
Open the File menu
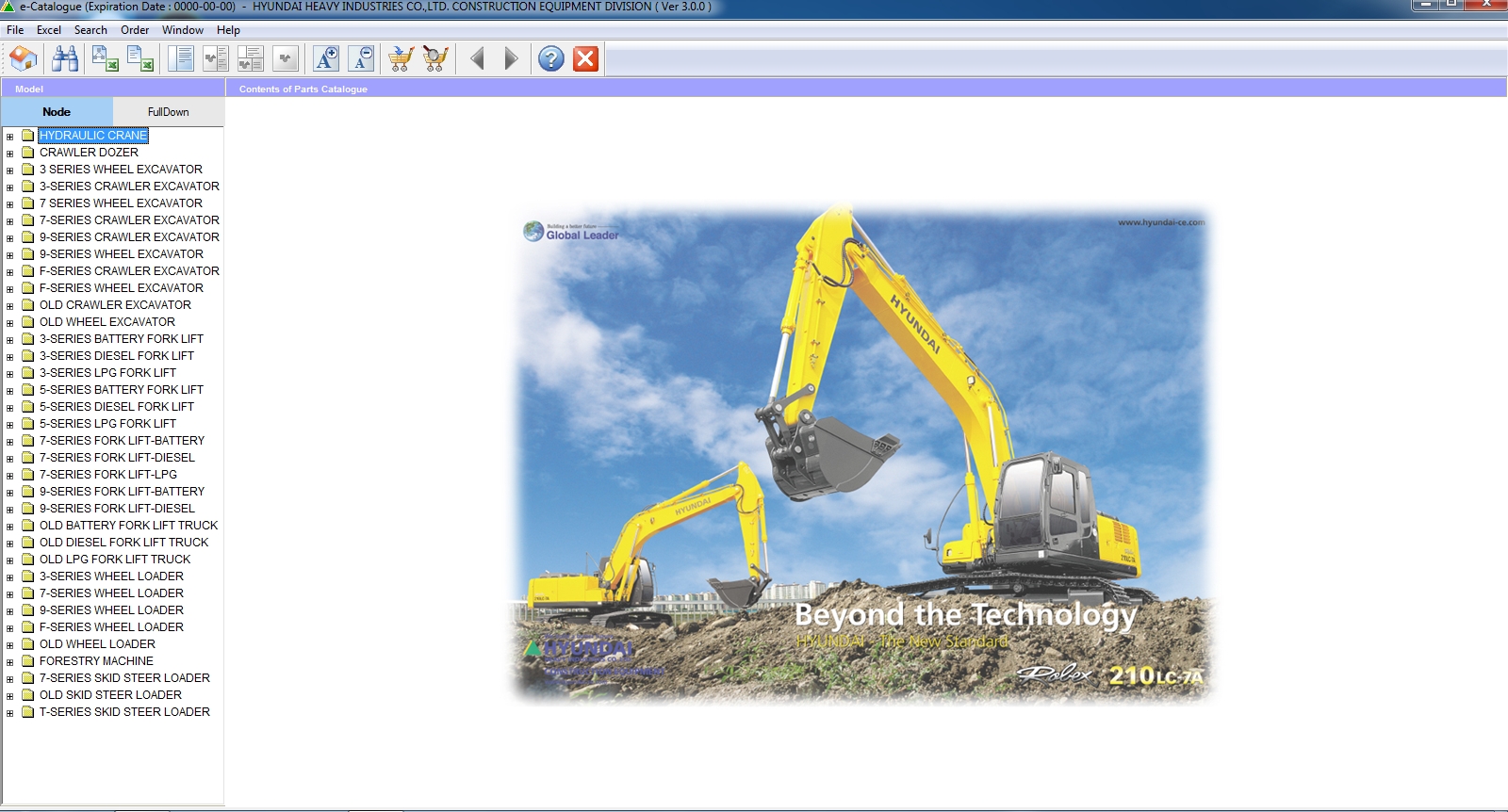(x=15, y=30)
